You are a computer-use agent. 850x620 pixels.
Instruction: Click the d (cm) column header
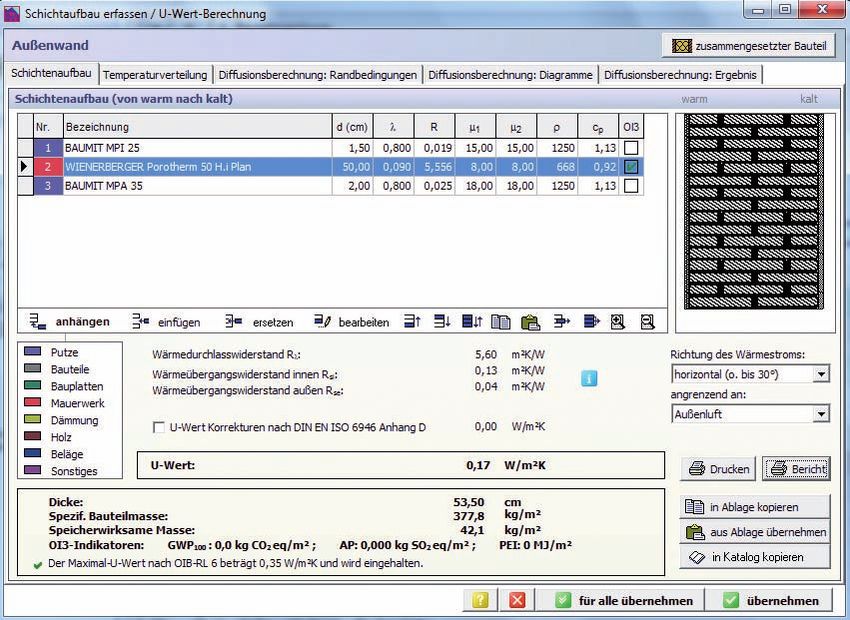pos(352,127)
